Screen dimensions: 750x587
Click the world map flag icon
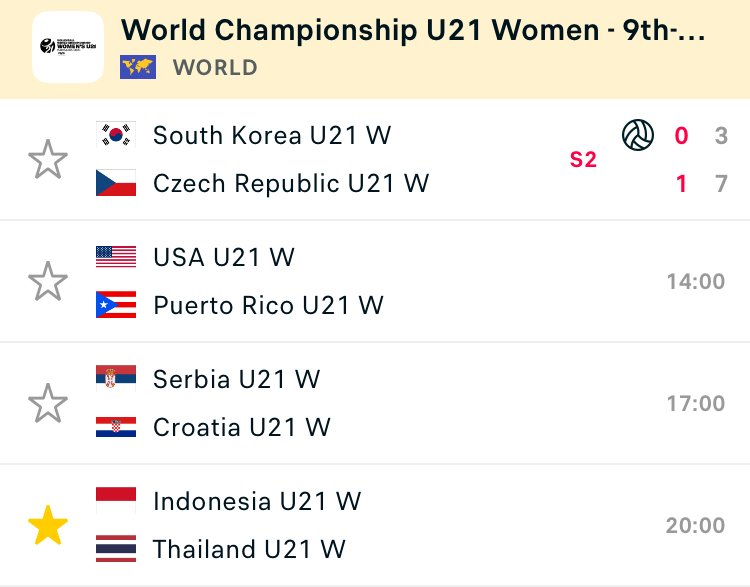tap(138, 67)
